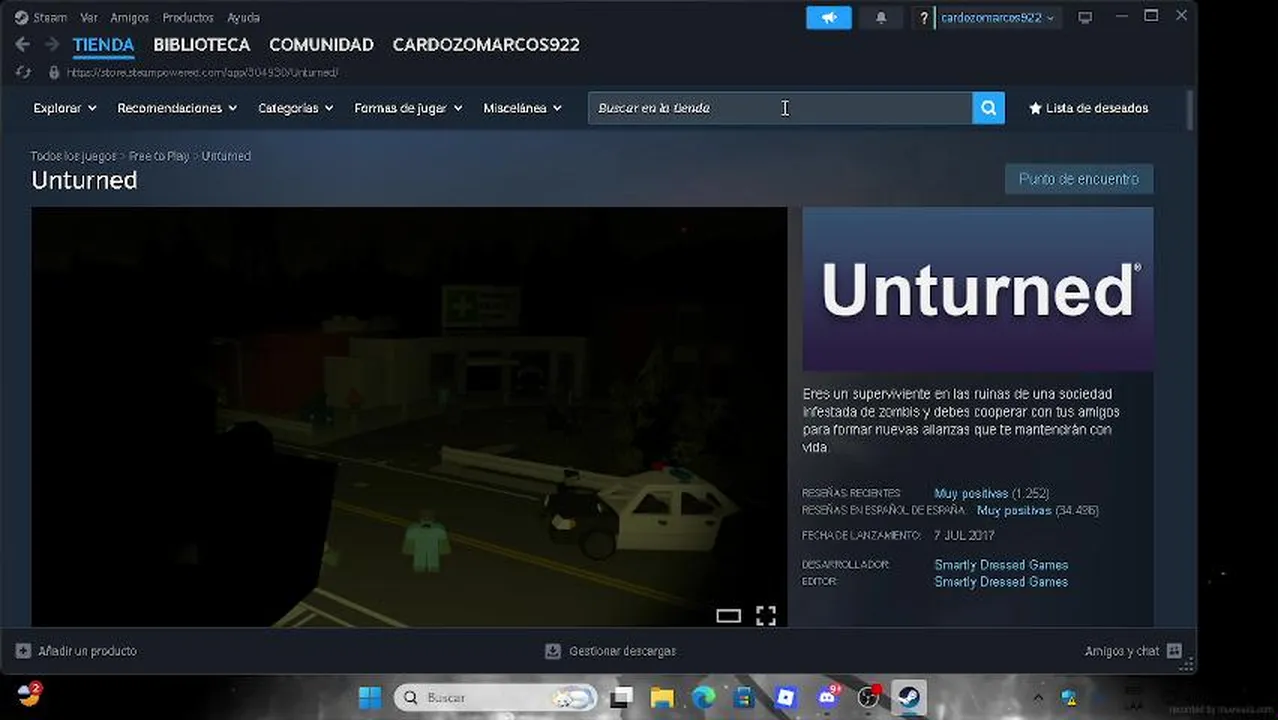This screenshot has width=1278, height=720.
Task: Launch Microsoft Edge from taskbar
Action: point(703,697)
